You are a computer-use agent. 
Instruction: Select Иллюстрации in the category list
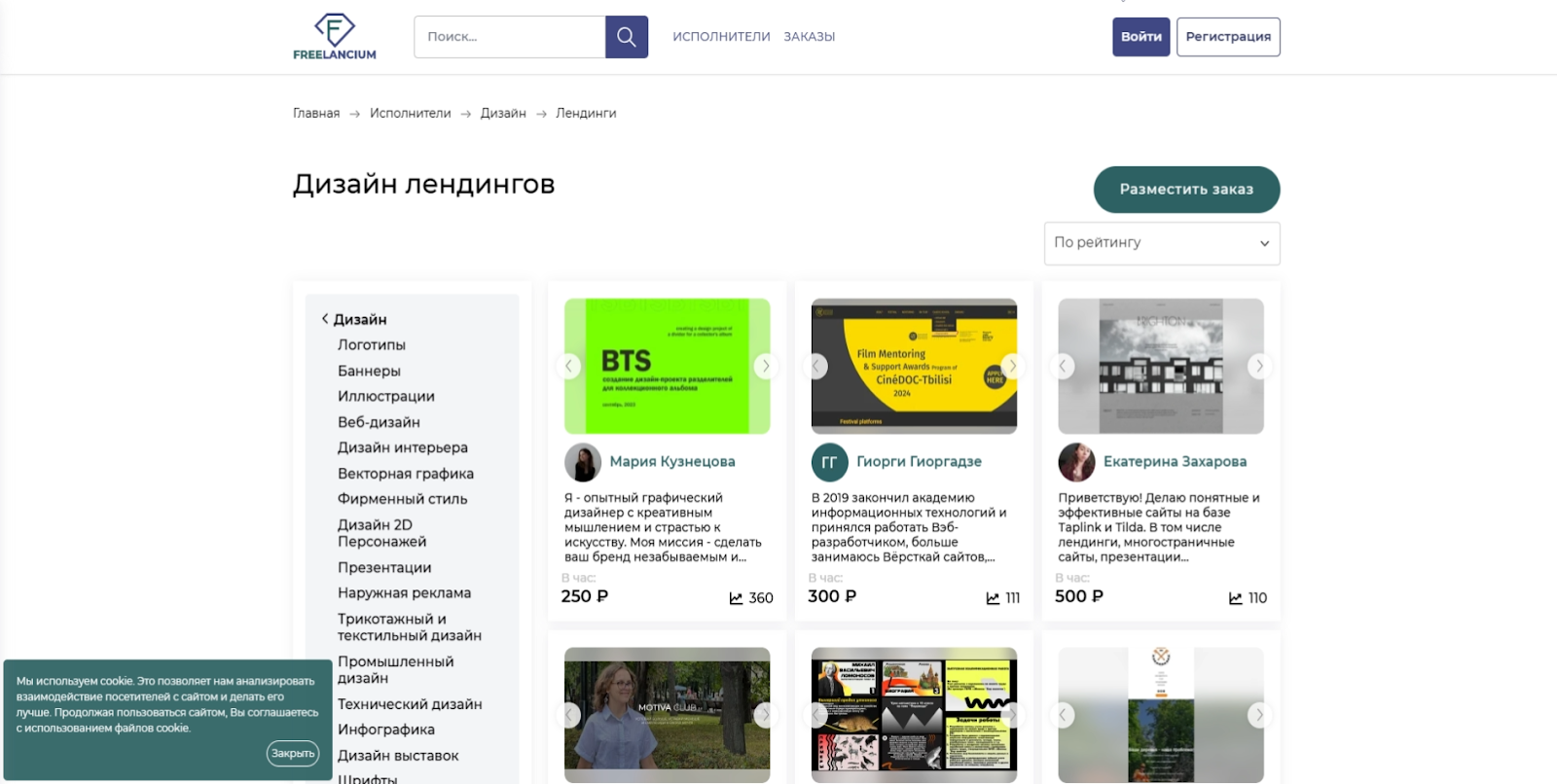click(x=386, y=397)
